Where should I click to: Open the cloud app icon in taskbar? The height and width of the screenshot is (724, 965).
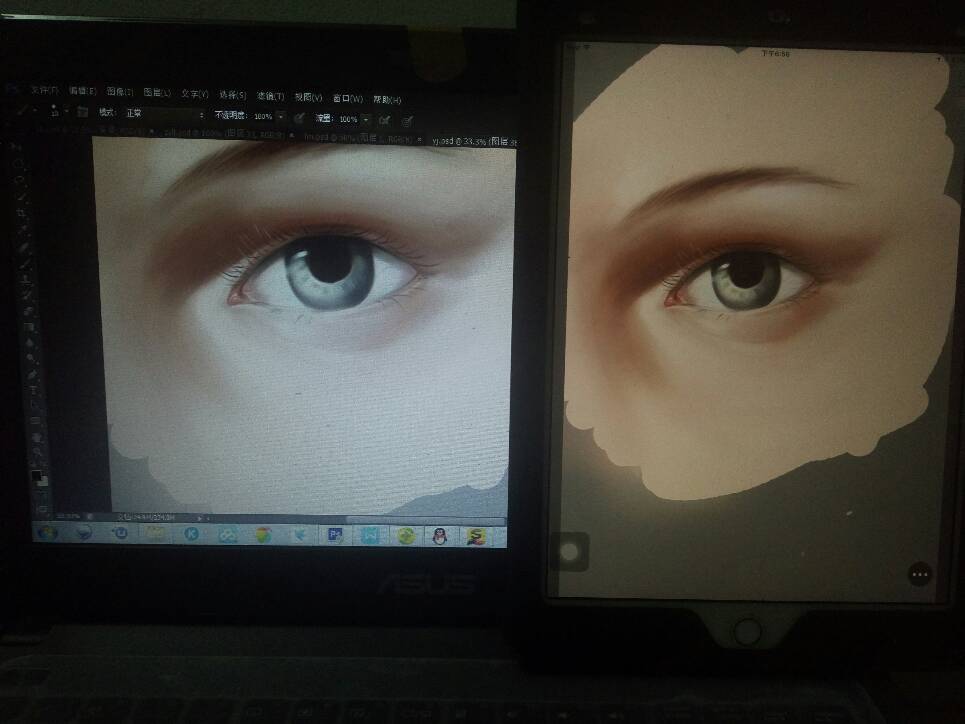pyautogui.click(x=228, y=534)
